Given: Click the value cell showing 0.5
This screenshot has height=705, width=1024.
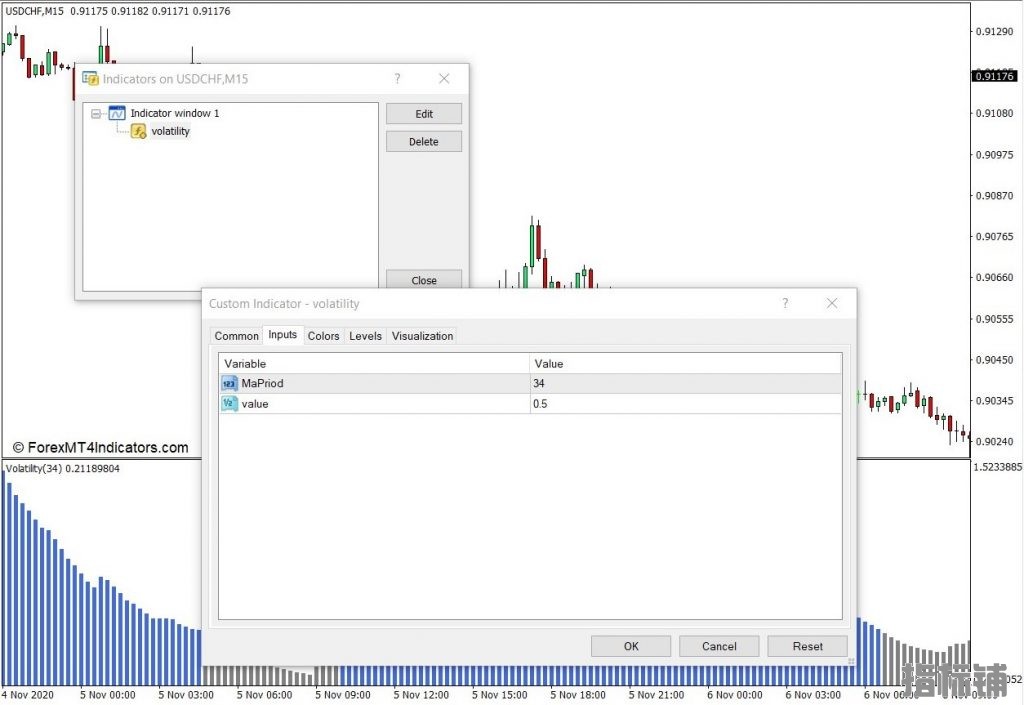Looking at the screenshot, I should click(686, 404).
